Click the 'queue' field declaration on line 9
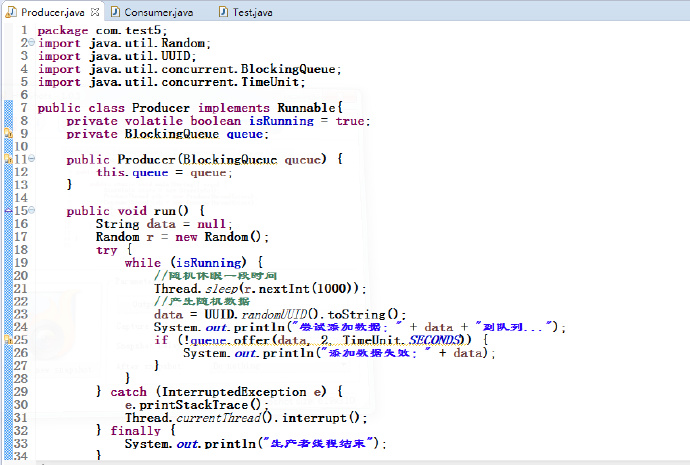Viewport: 690px width, 465px height. click(245, 134)
